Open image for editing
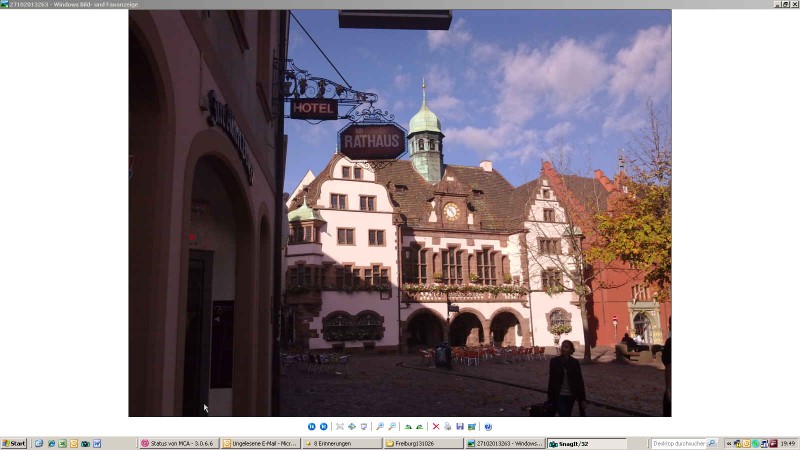 coord(471,426)
